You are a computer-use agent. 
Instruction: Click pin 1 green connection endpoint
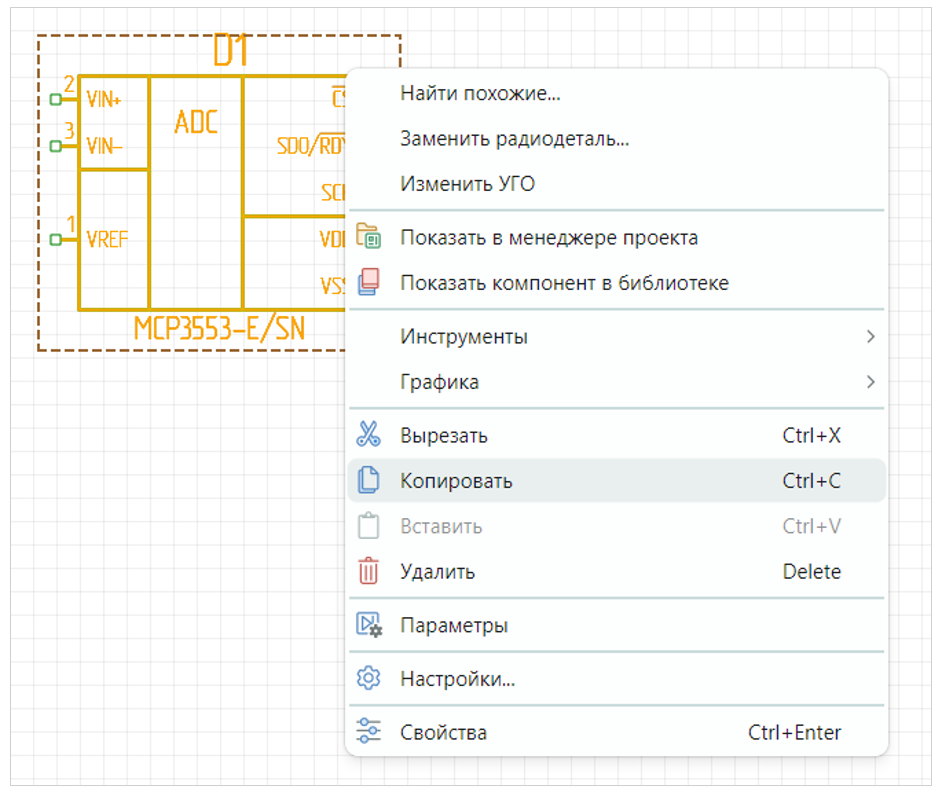[x=56, y=239]
